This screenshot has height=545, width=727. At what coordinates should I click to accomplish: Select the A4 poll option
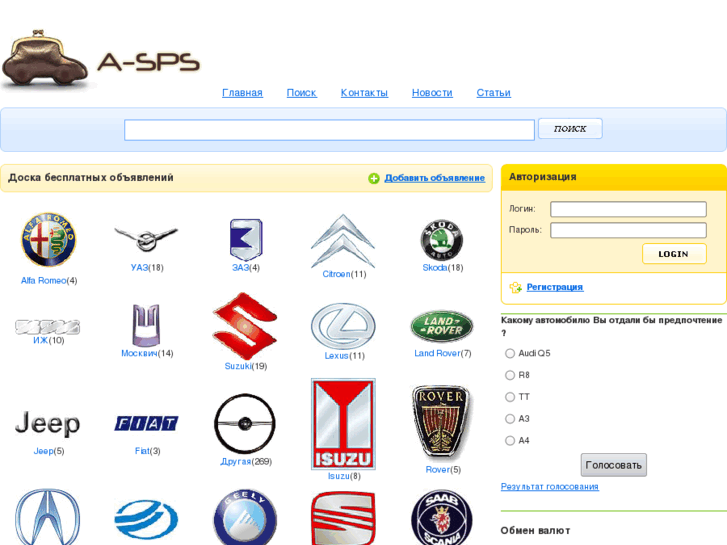510,441
